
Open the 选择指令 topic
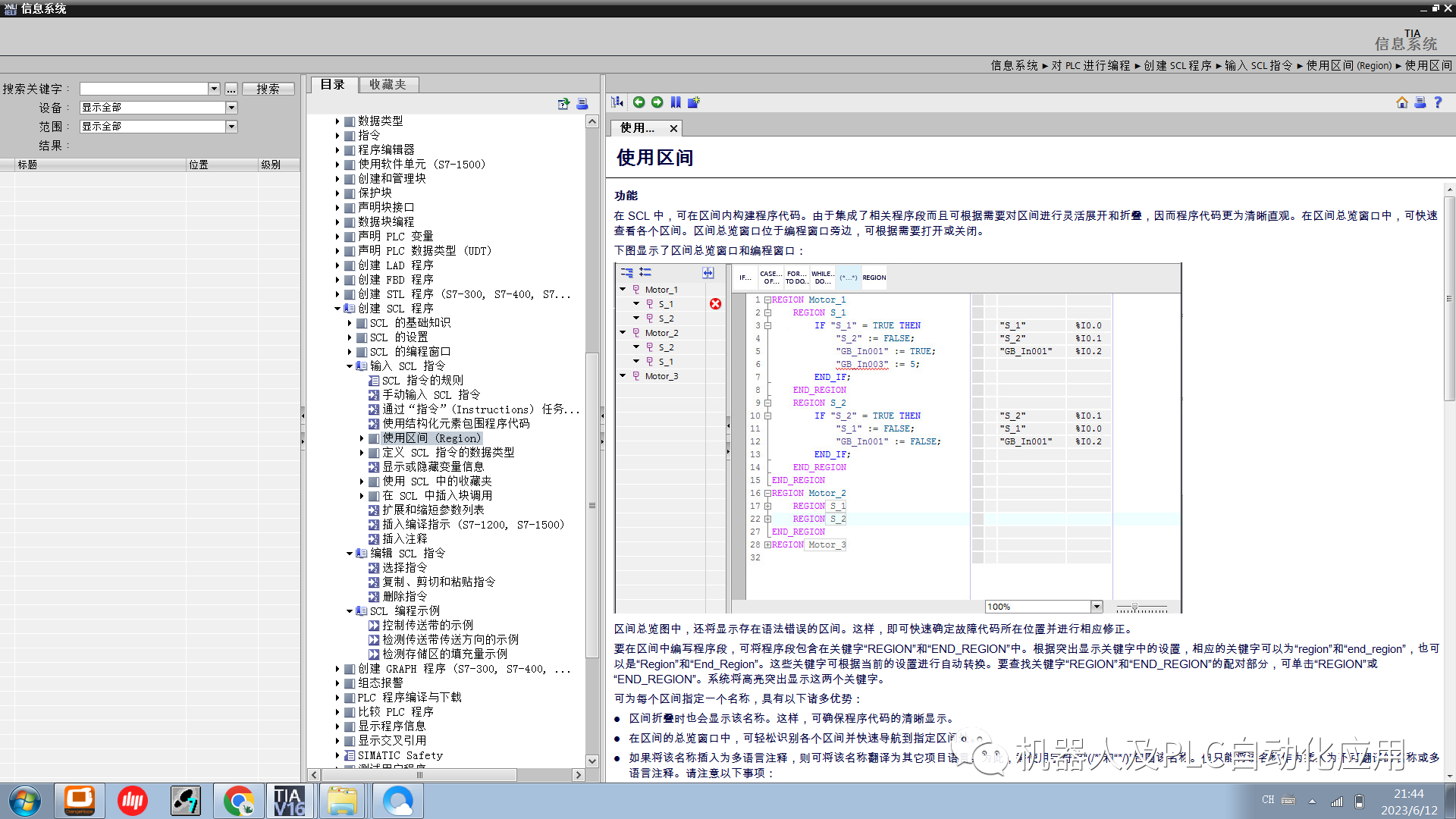point(404,568)
